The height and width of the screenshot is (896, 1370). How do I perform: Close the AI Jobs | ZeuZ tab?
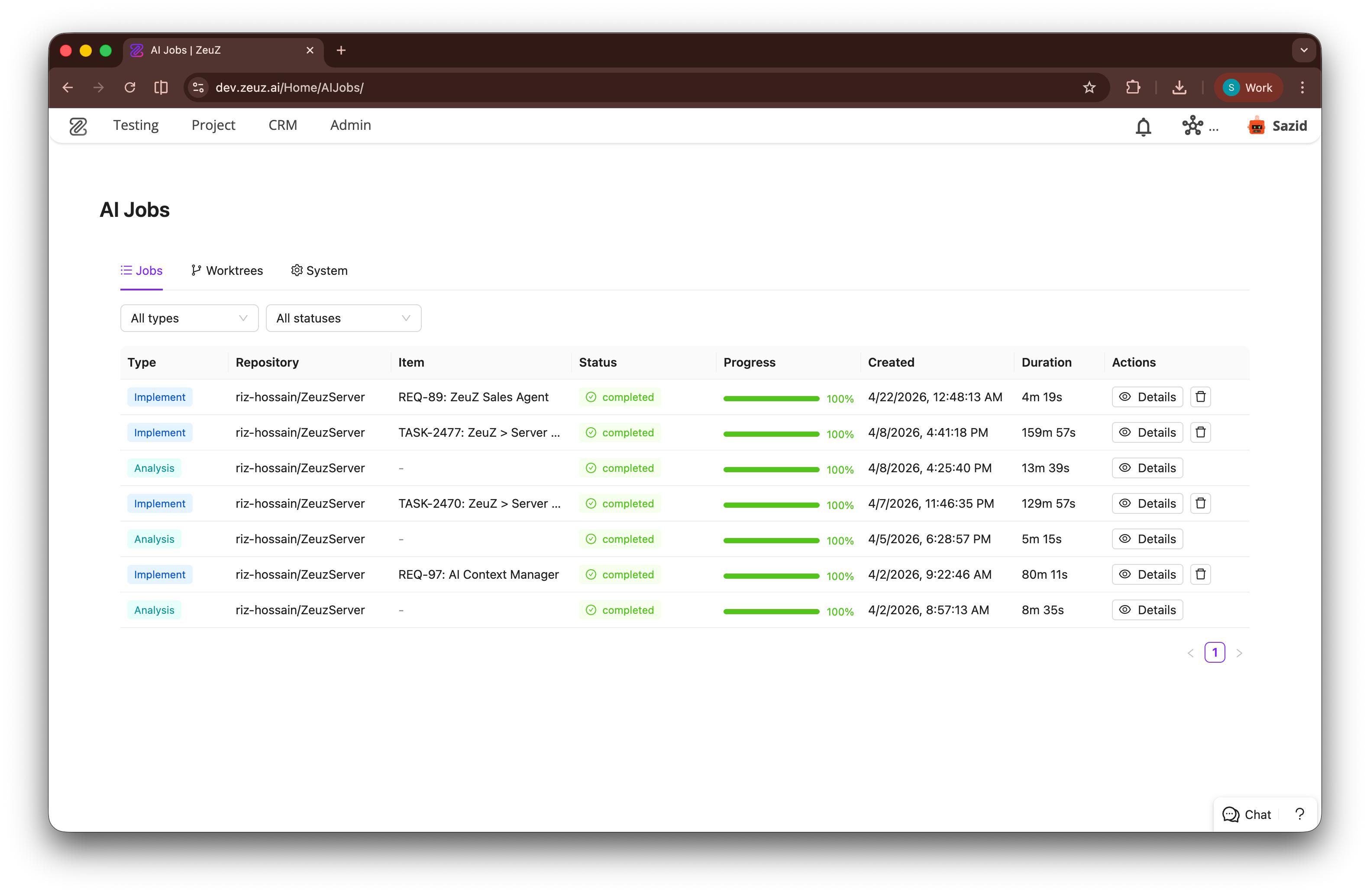[310, 51]
